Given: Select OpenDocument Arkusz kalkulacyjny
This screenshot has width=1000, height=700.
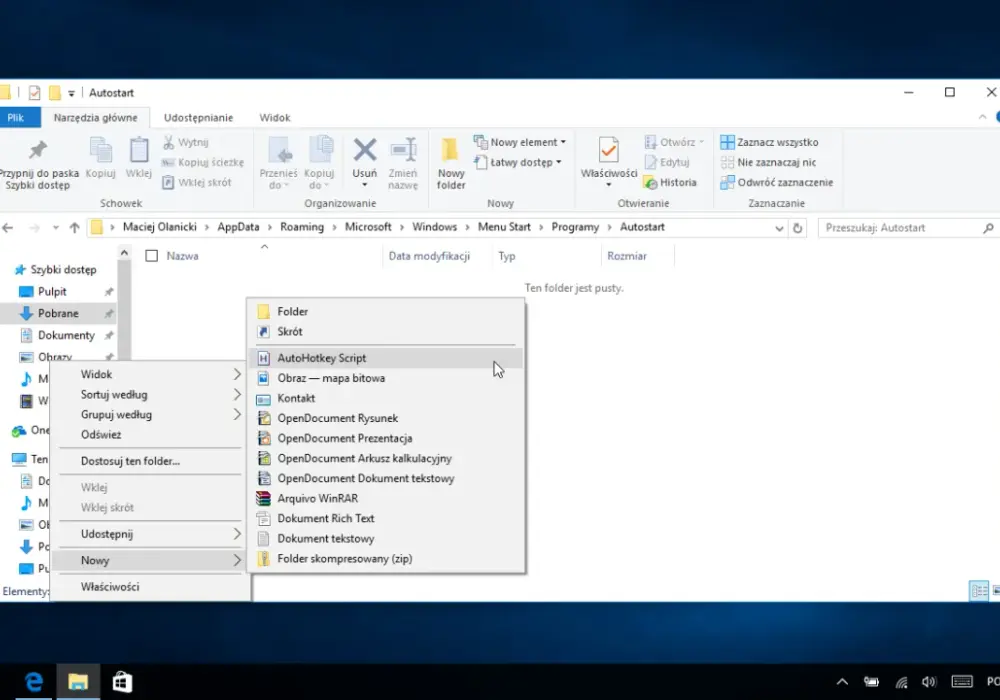Looking at the screenshot, I should click(386, 458).
